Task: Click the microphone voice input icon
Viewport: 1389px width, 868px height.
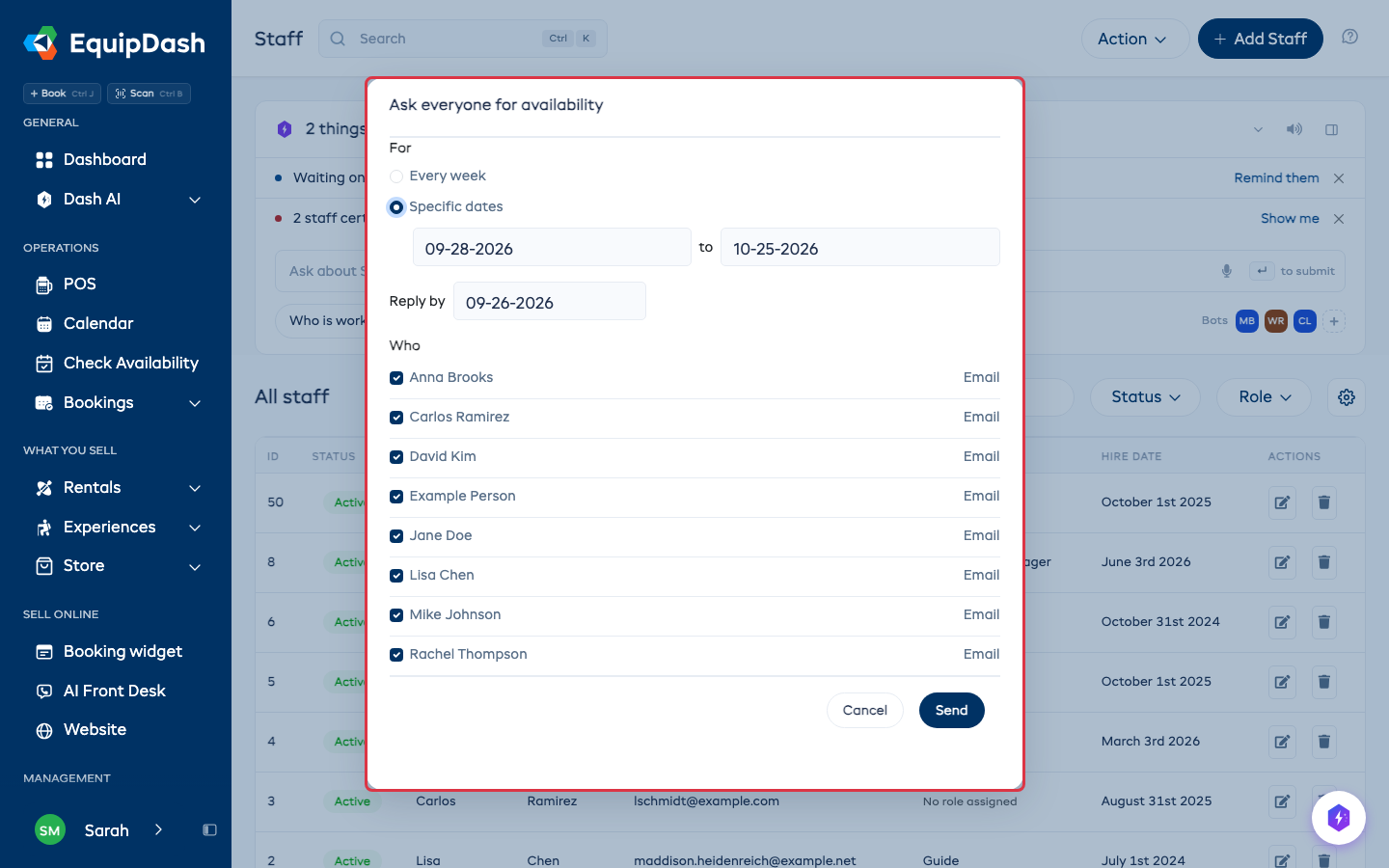Action: (1227, 271)
